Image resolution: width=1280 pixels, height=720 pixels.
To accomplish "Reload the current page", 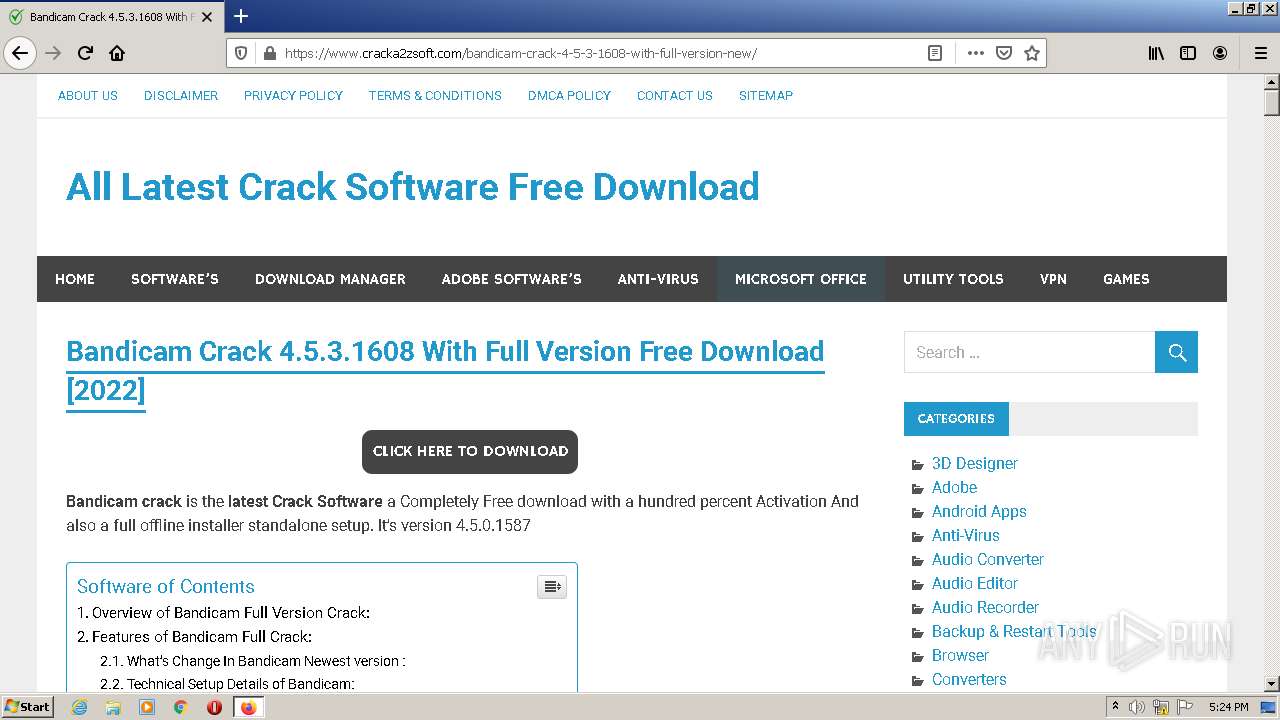I will coord(86,53).
